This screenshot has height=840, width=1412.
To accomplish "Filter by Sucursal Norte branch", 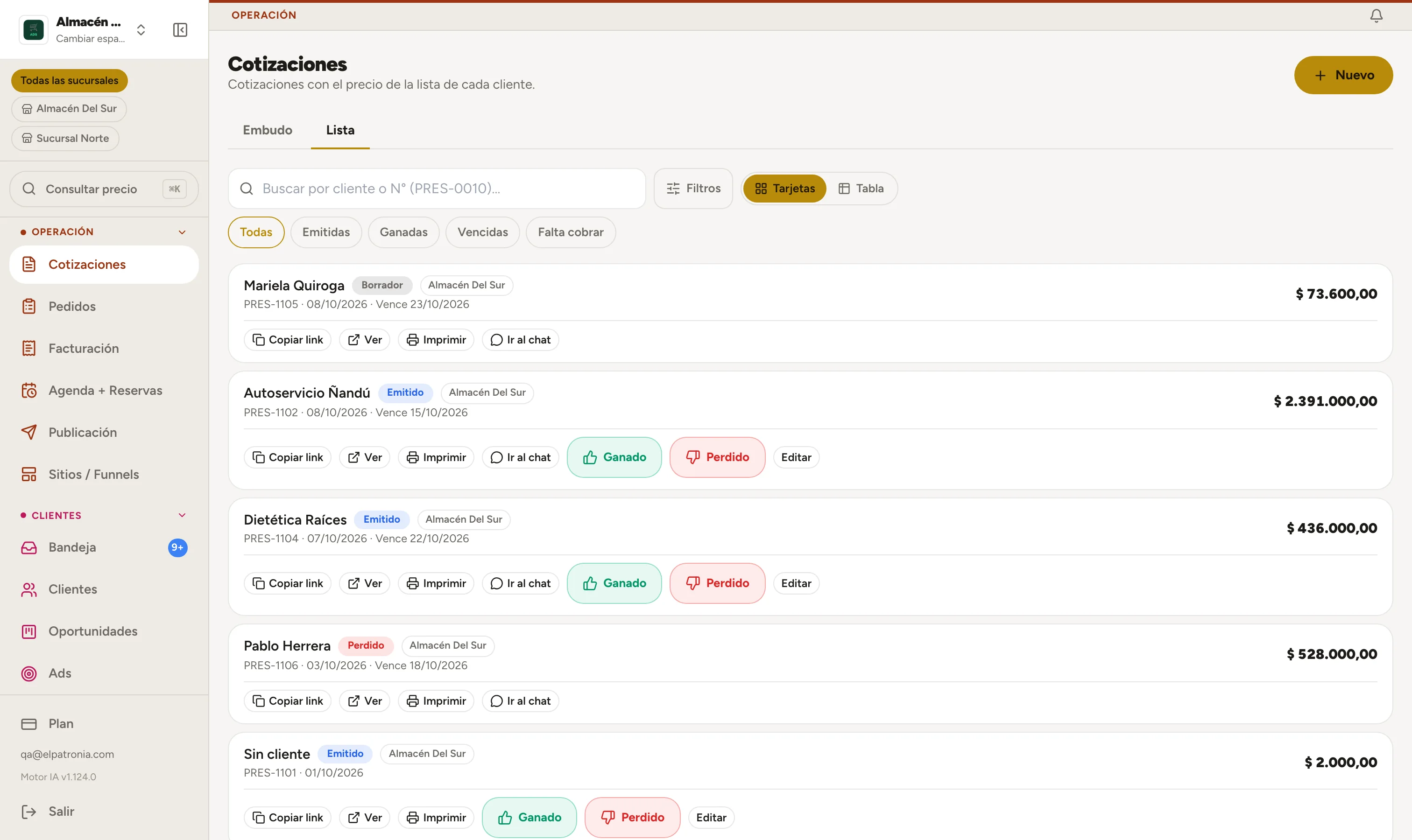I will 65,138.
